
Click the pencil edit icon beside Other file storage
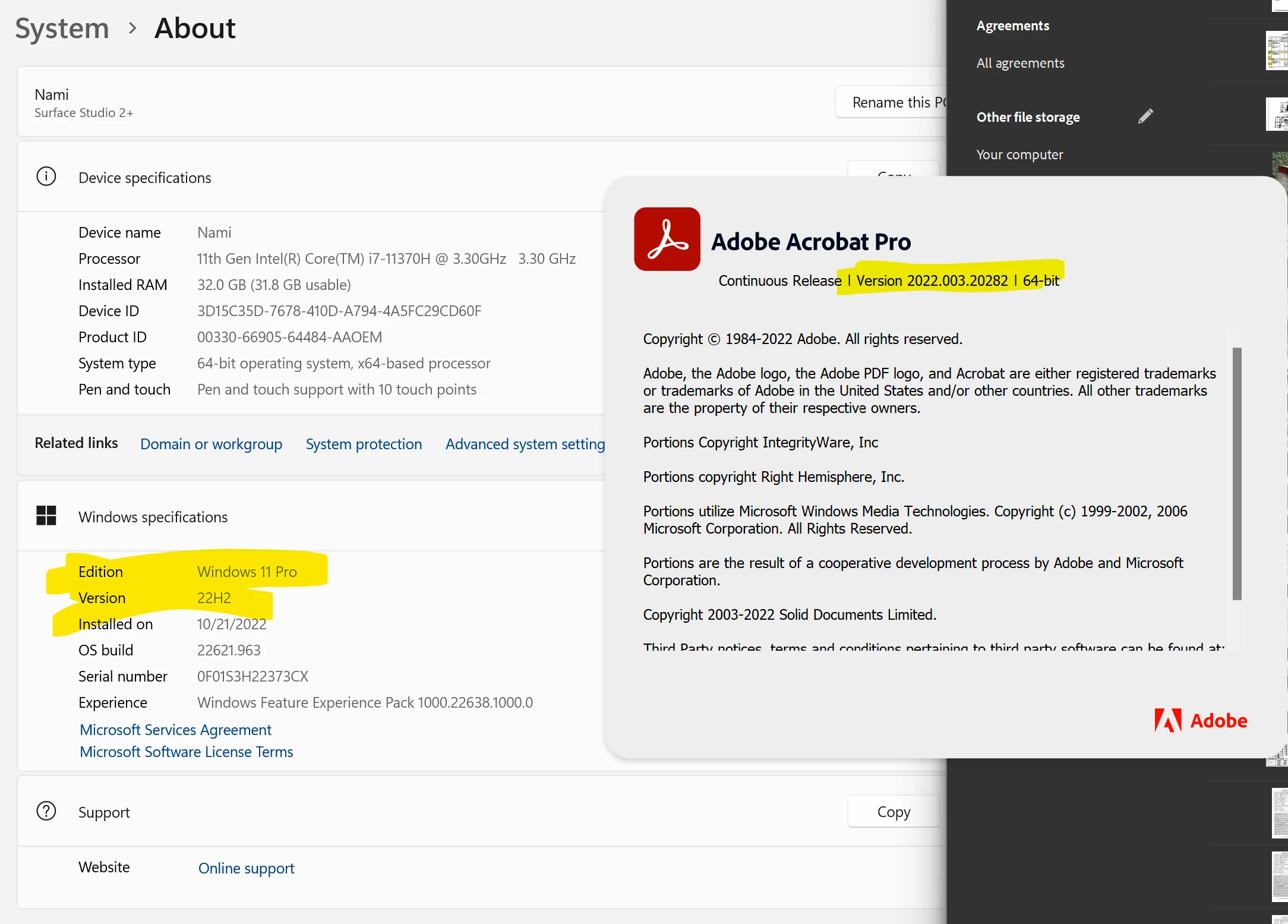[1145, 116]
